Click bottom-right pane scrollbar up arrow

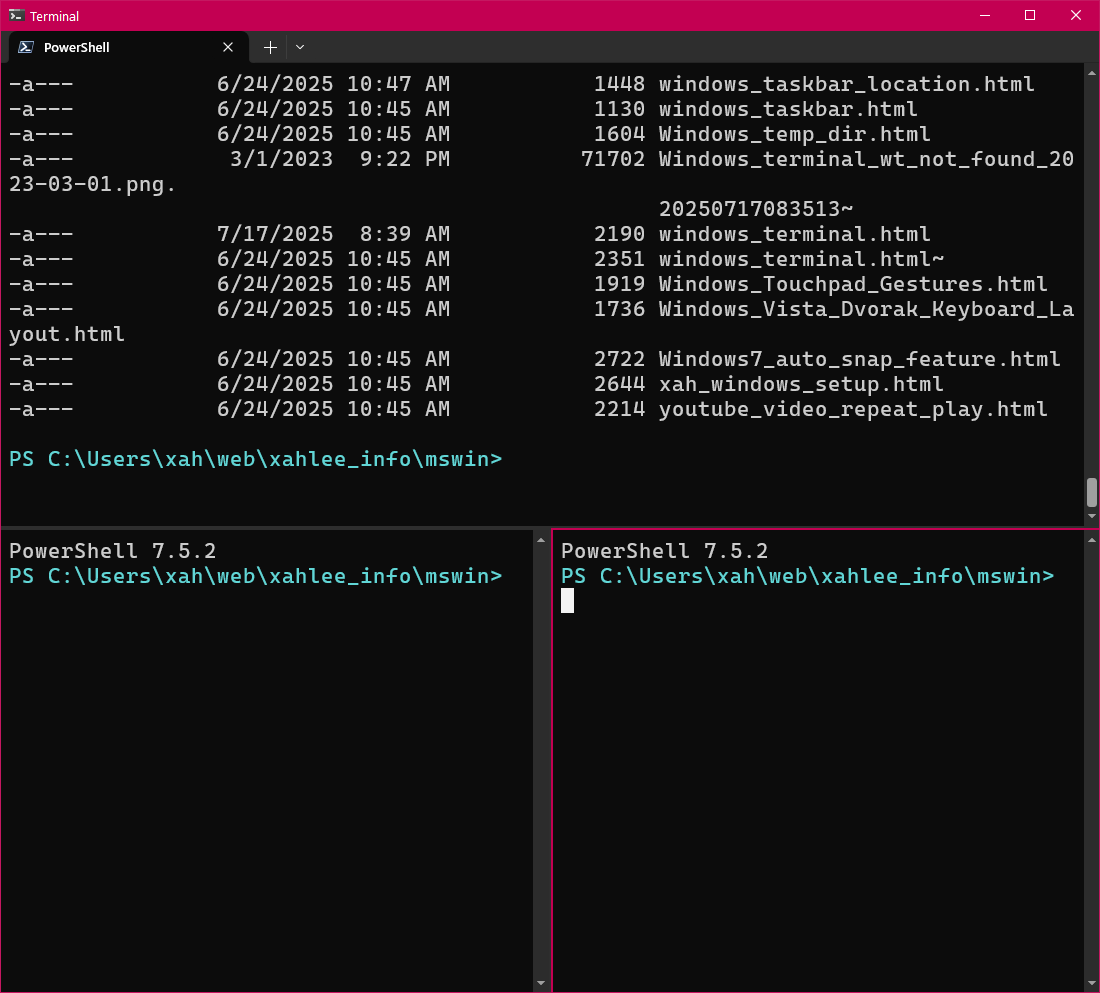[x=1092, y=540]
